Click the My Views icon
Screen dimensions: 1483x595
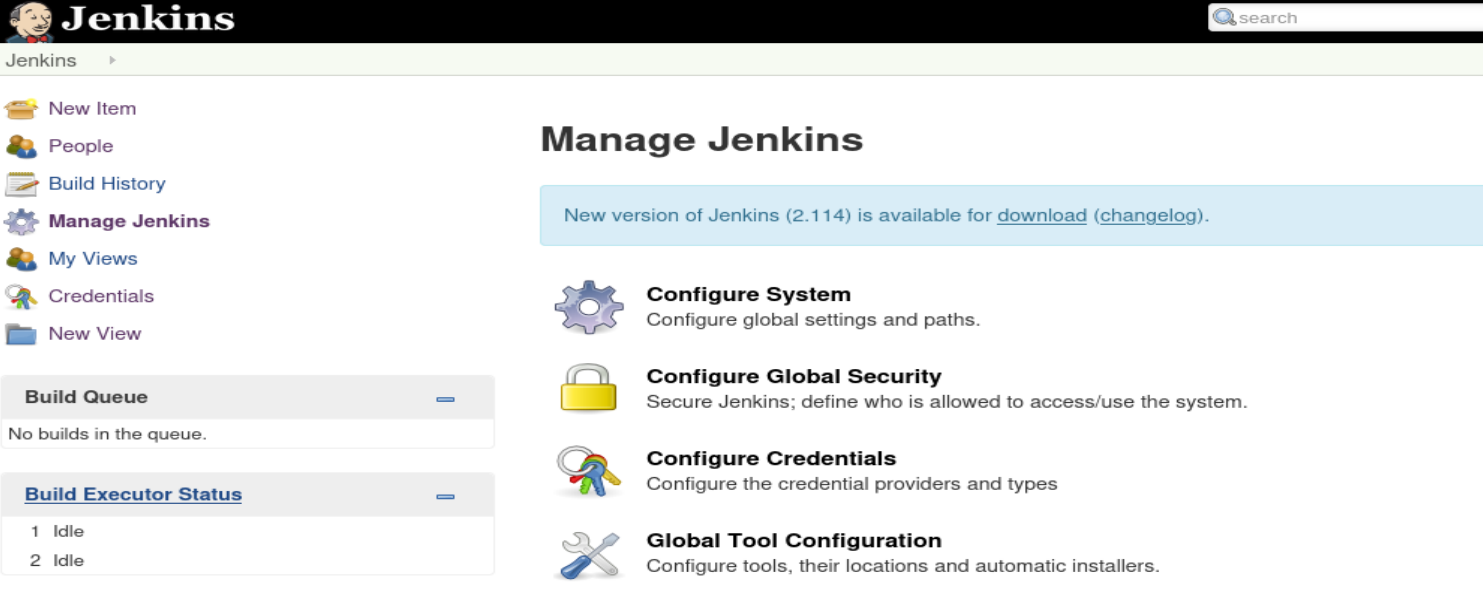[x=21, y=259]
